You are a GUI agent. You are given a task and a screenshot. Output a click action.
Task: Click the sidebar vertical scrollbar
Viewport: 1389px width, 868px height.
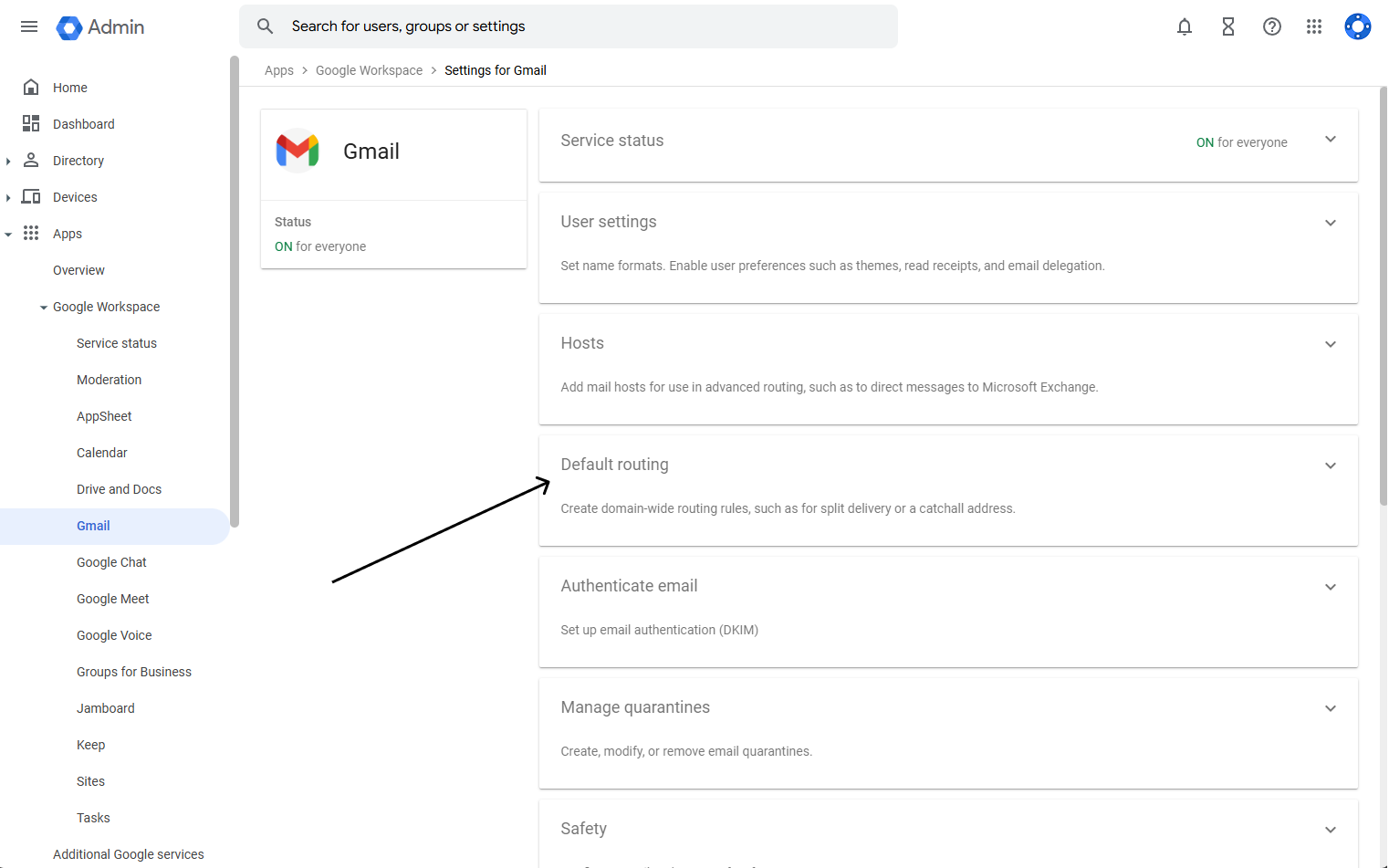[235, 292]
